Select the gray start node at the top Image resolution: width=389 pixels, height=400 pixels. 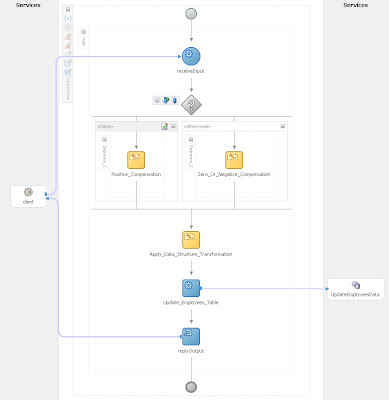point(191,14)
